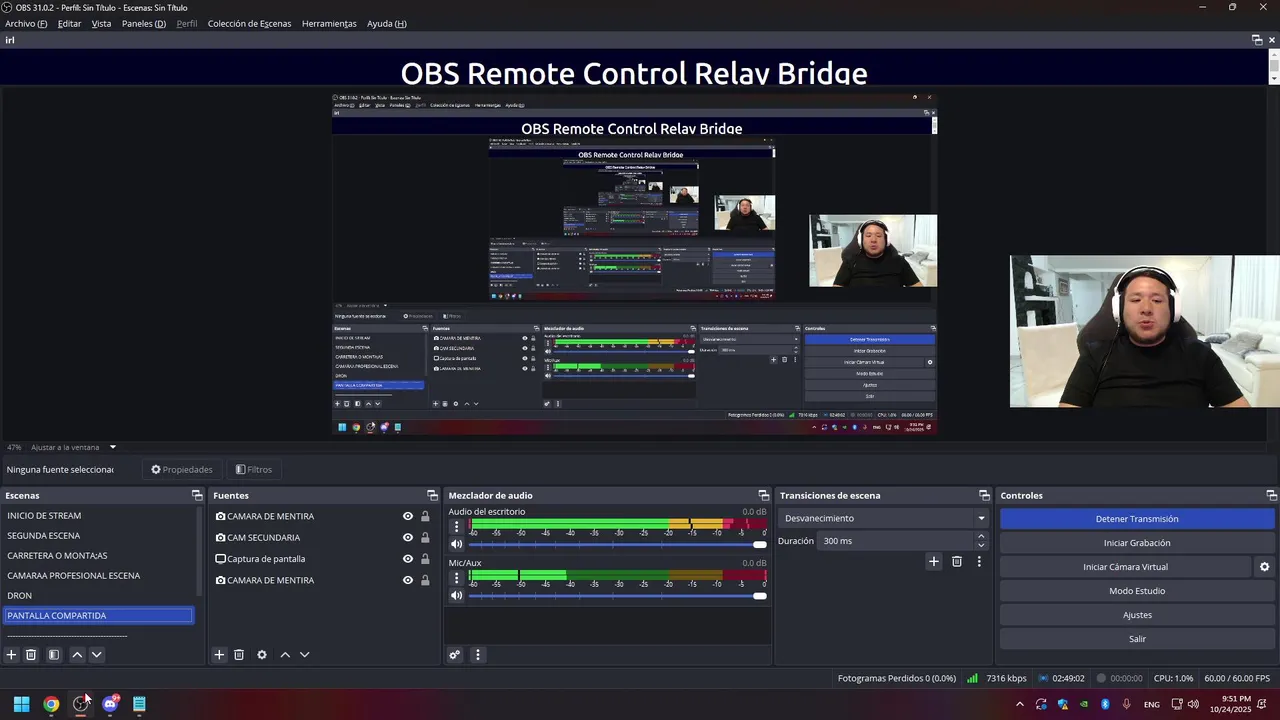The height and width of the screenshot is (720, 1280).
Task: Undock the Mezclador de audio panel
Action: [764, 495]
